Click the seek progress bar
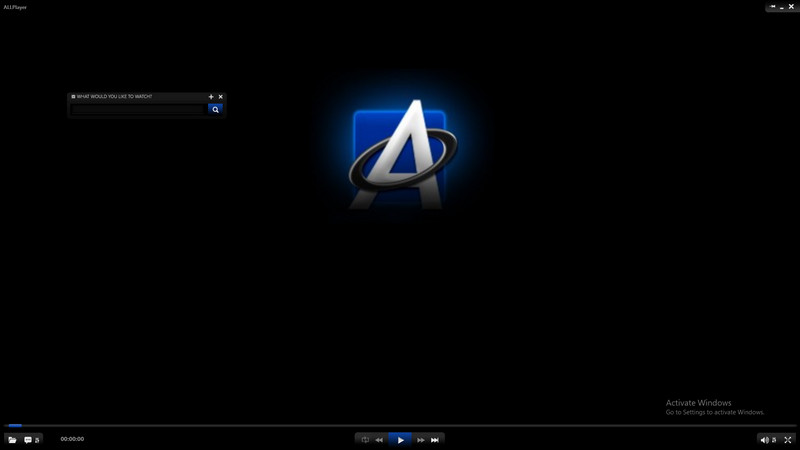The height and width of the screenshot is (450, 800). coord(400,425)
